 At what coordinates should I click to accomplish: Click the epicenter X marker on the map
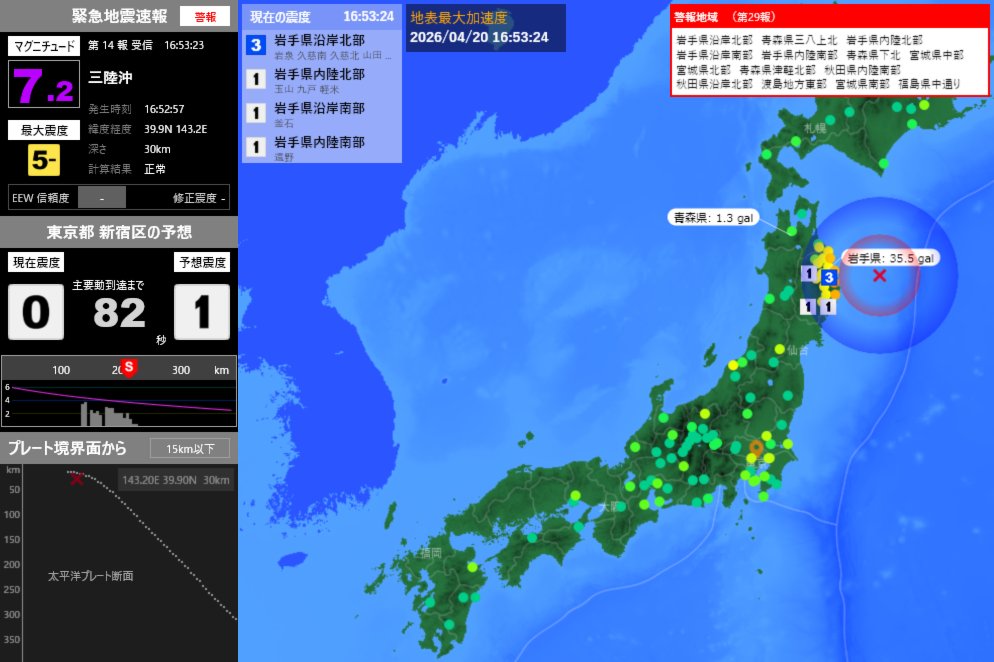[x=880, y=277]
